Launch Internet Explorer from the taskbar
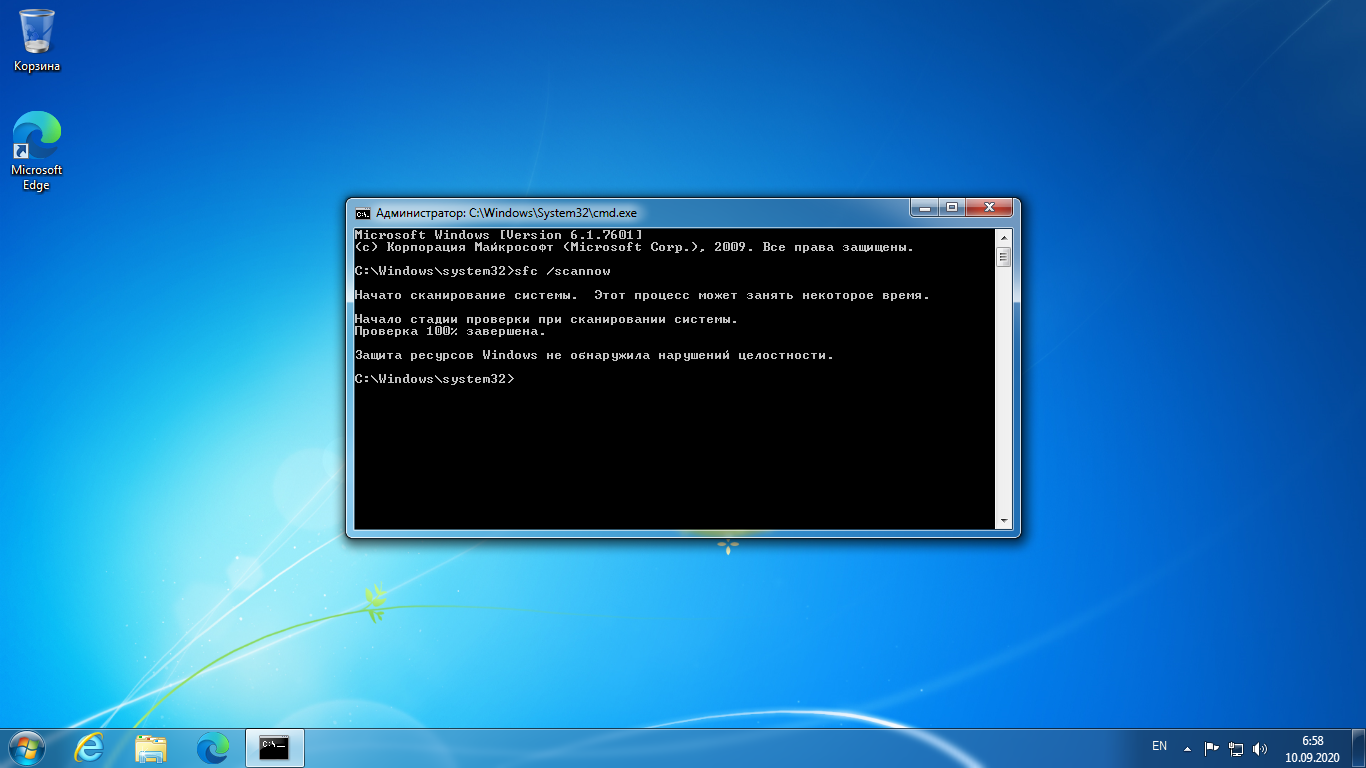The width and height of the screenshot is (1366, 768). coord(89,748)
